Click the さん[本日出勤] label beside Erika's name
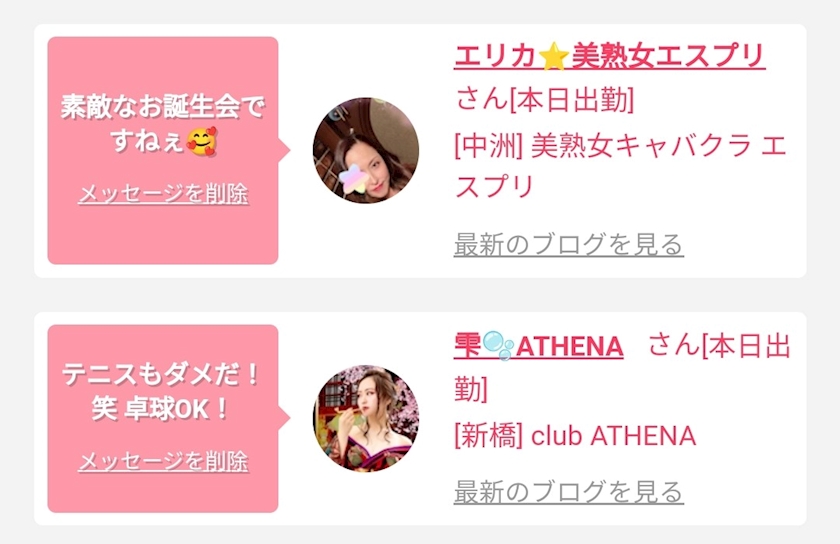 click(545, 100)
